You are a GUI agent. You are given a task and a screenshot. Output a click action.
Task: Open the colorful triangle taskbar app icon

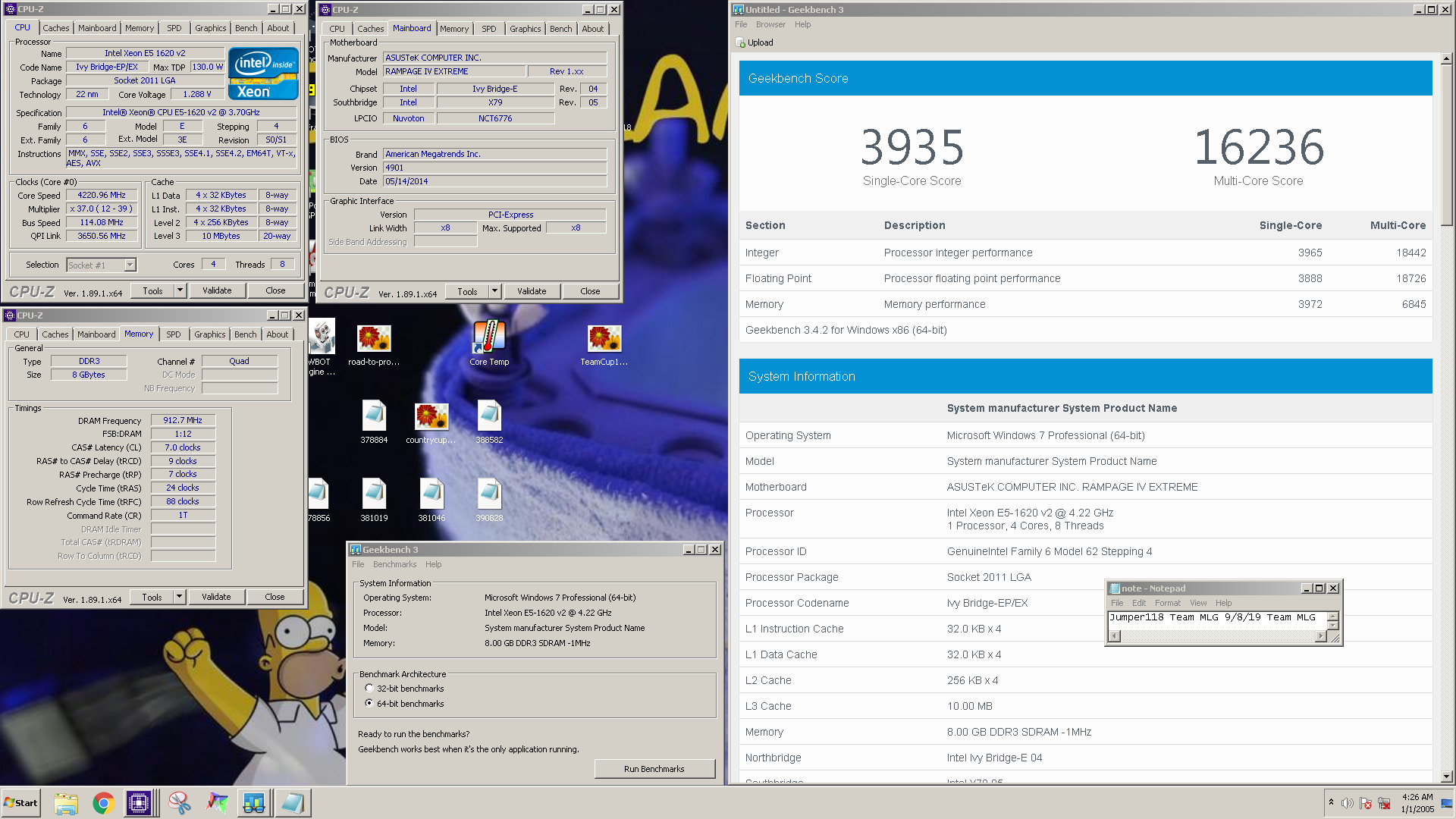tap(217, 803)
